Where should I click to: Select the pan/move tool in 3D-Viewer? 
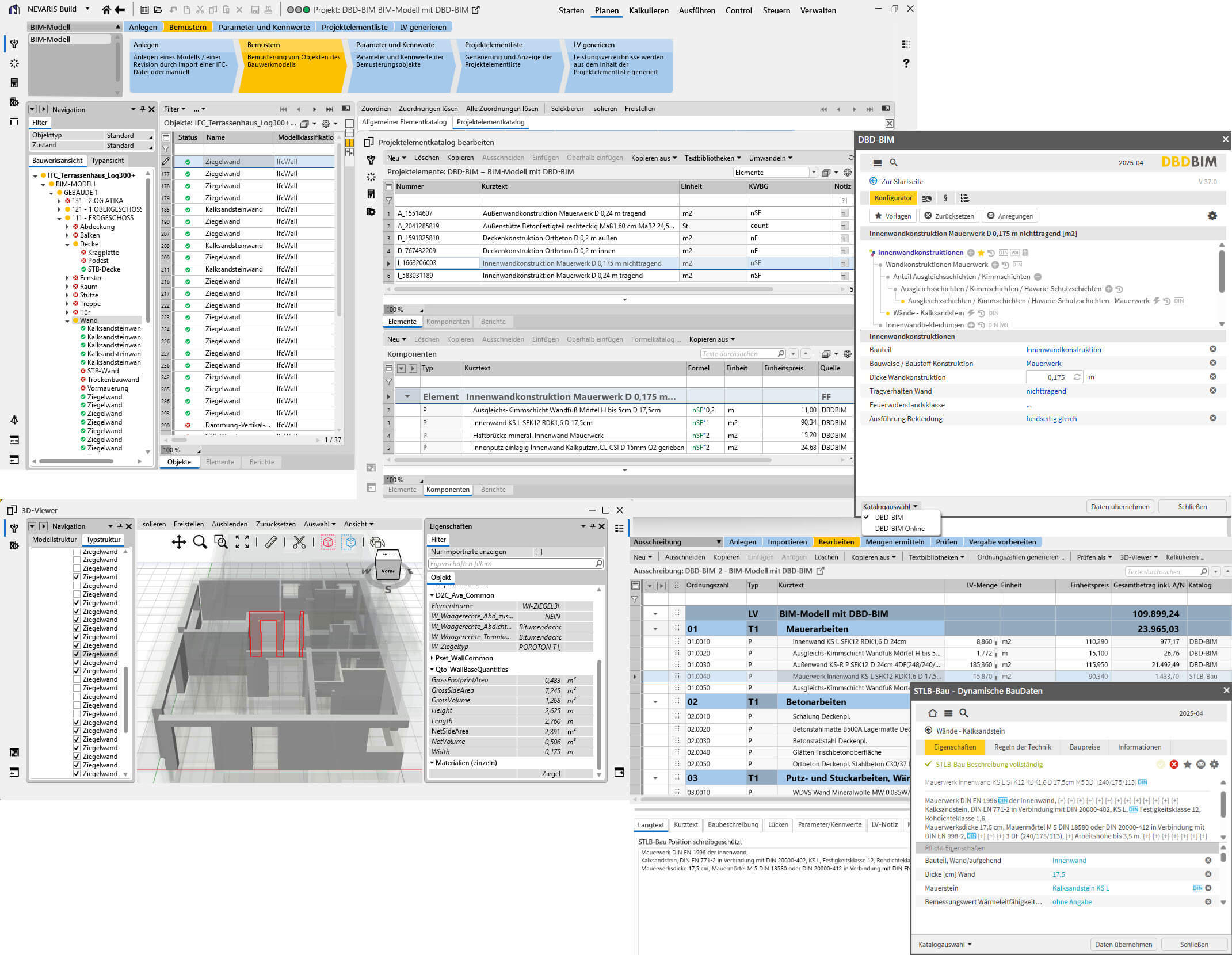click(x=179, y=542)
